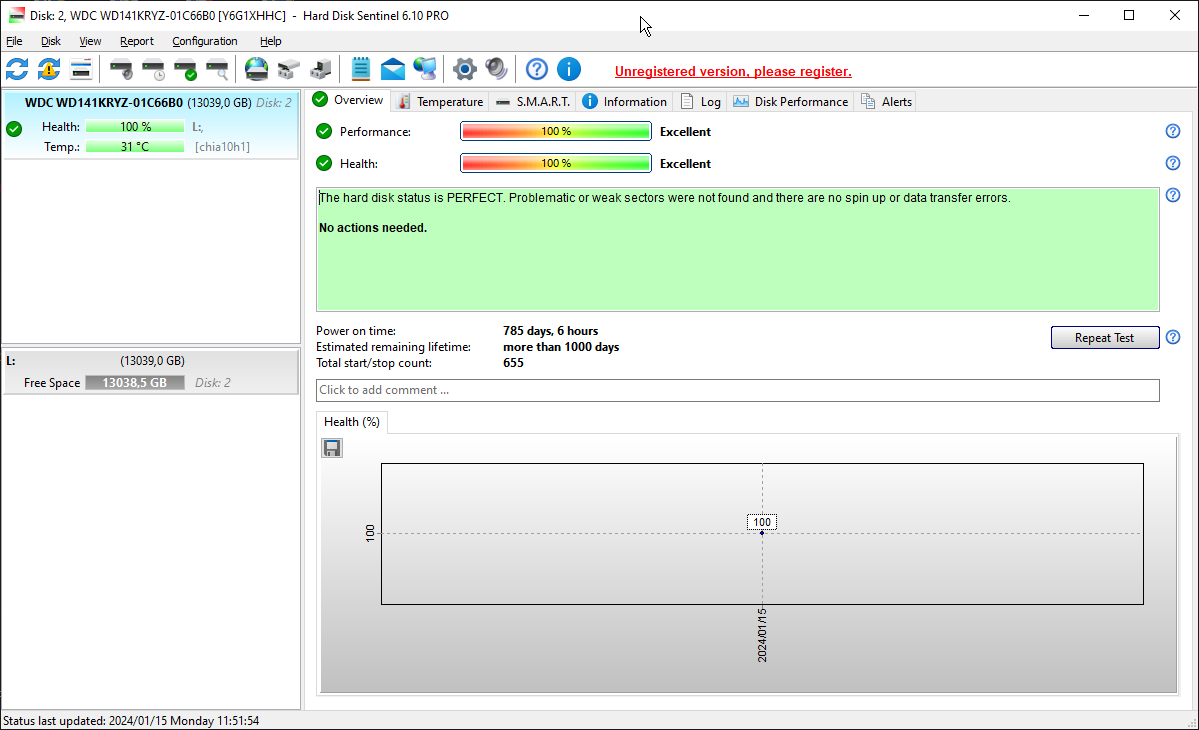Click the blue info about toolbar icon
The width and height of the screenshot is (1199, 730).
(x=569, y=70)
